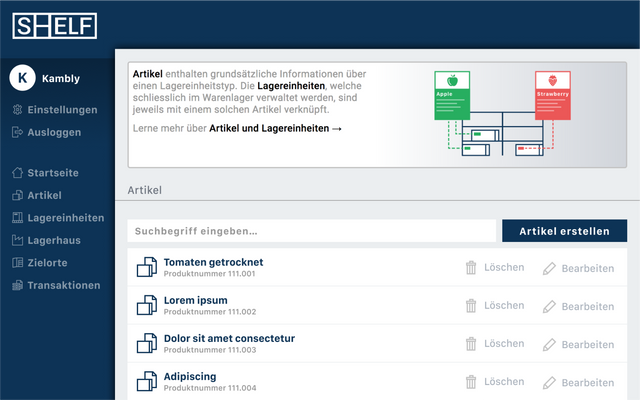Open Lagerhaus in the sidebar
The width and height of the screenshot is (640, 400).
pos(54,240)
